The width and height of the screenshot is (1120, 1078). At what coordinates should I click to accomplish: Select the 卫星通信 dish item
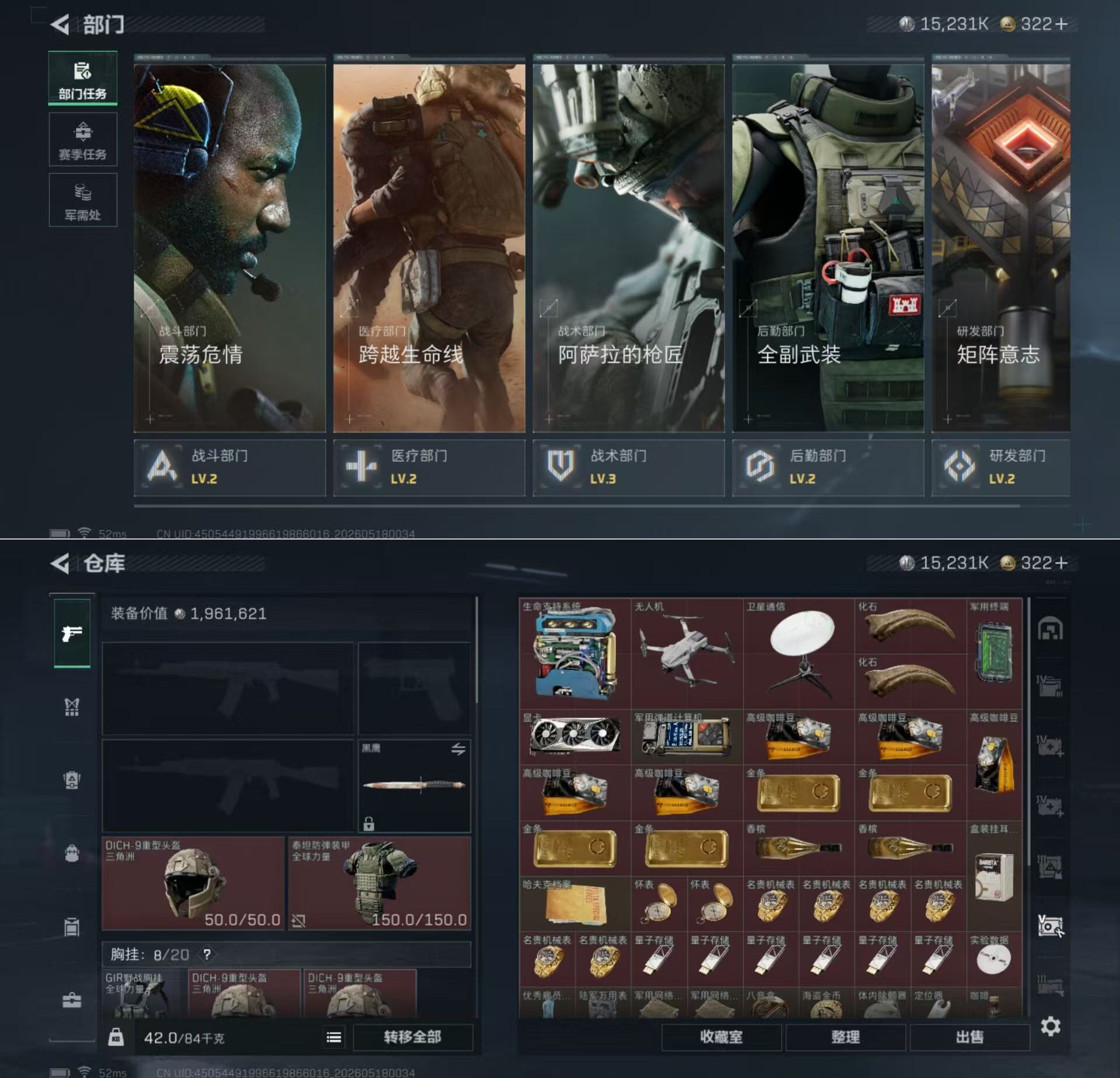click(799, 653)
